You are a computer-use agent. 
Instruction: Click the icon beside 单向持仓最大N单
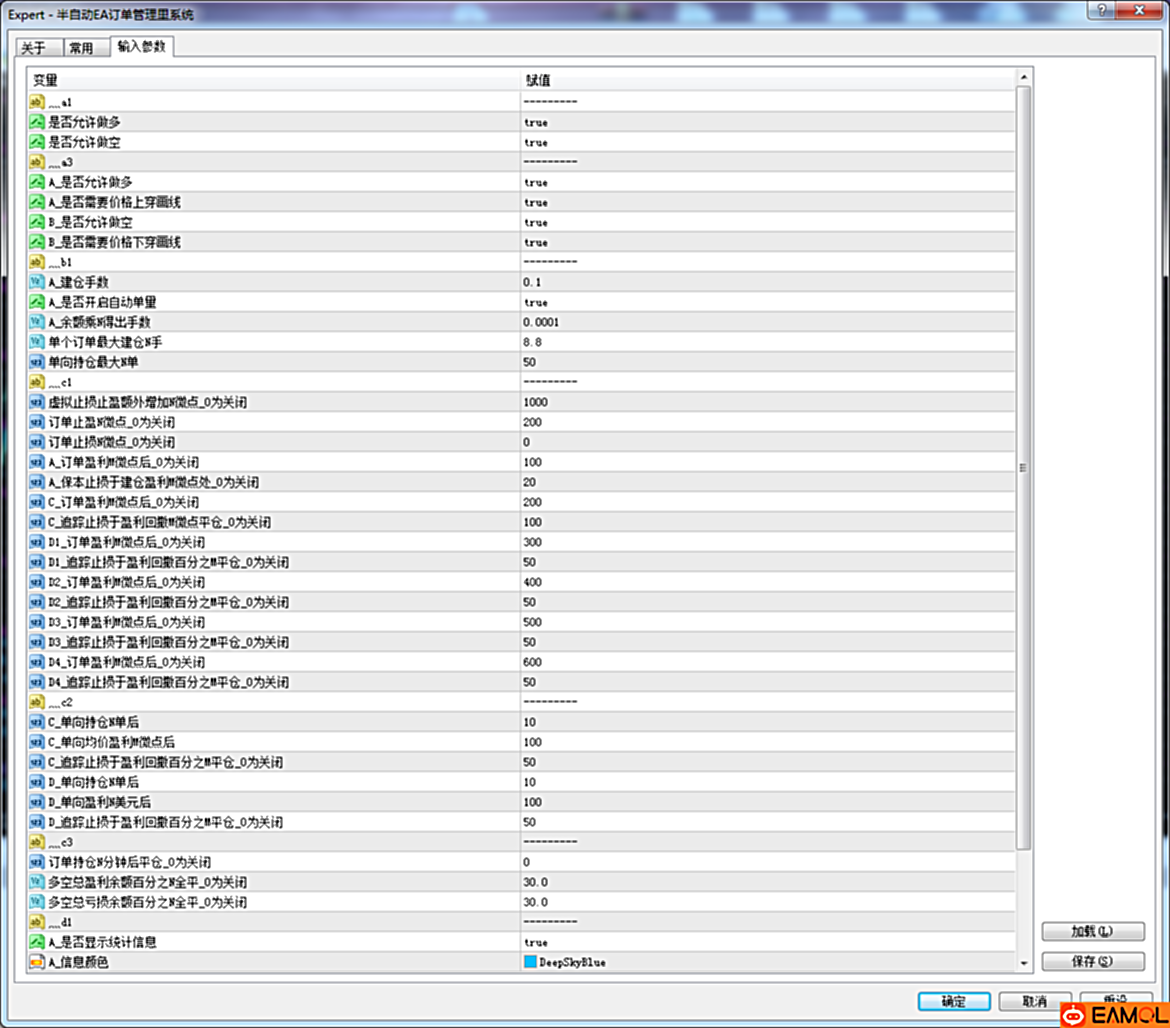coord(38,362)
